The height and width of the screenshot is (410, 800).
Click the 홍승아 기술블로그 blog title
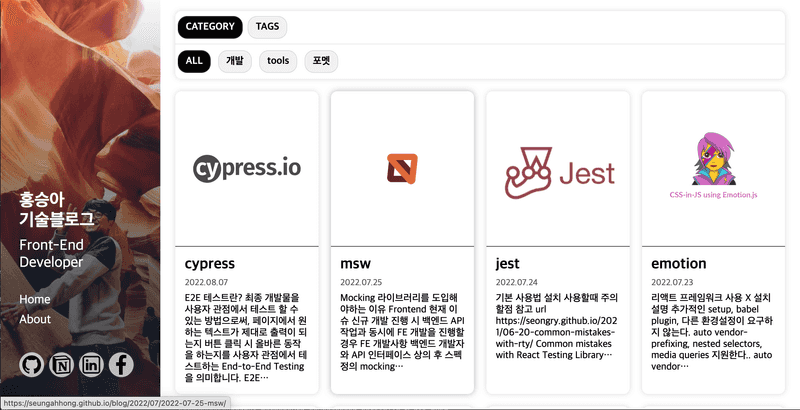point(57,208)
